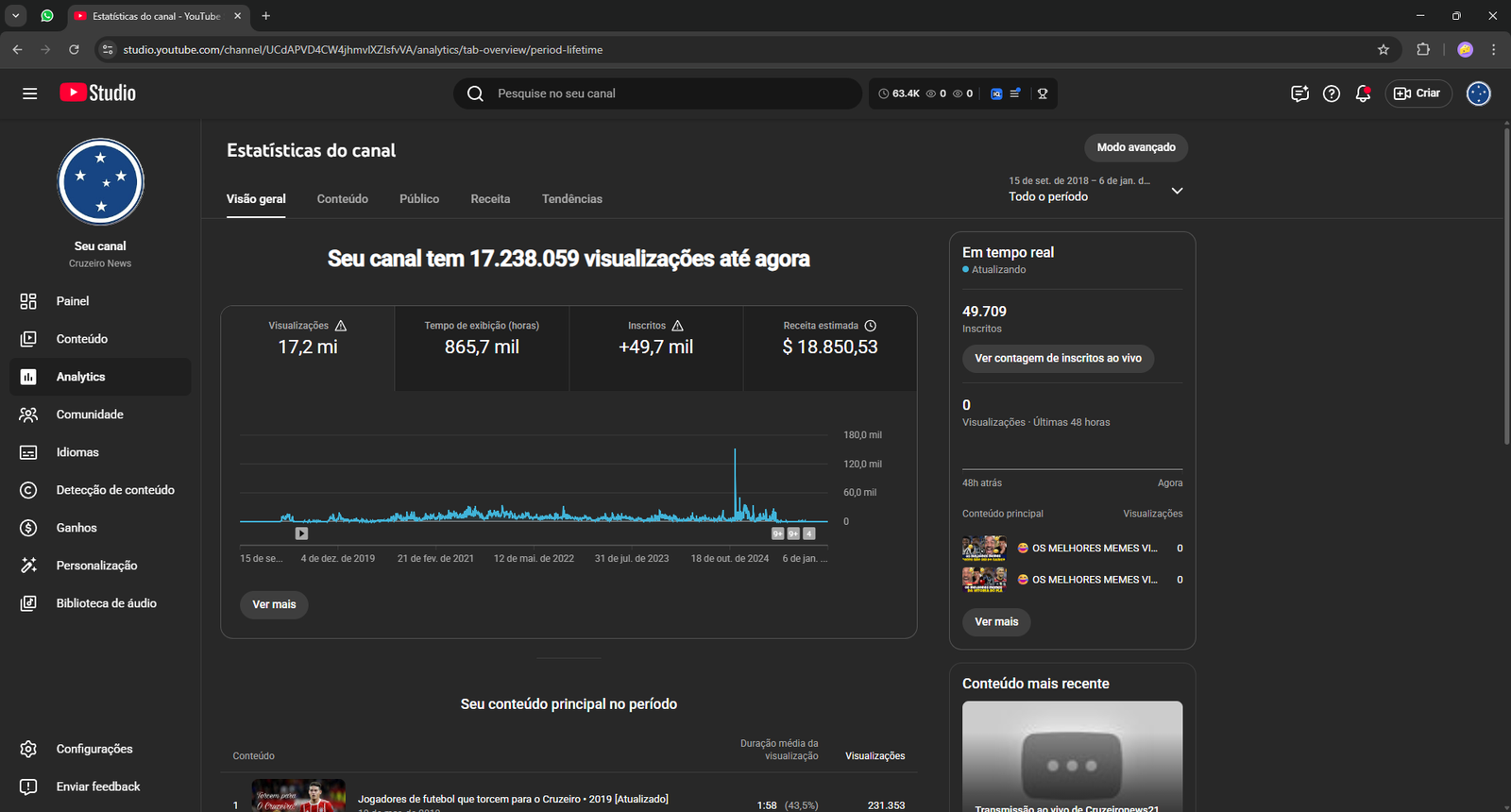Open Detecção de conteúdo in sidebar
The width and height of the screenshot is (1511, 812).
115,490
